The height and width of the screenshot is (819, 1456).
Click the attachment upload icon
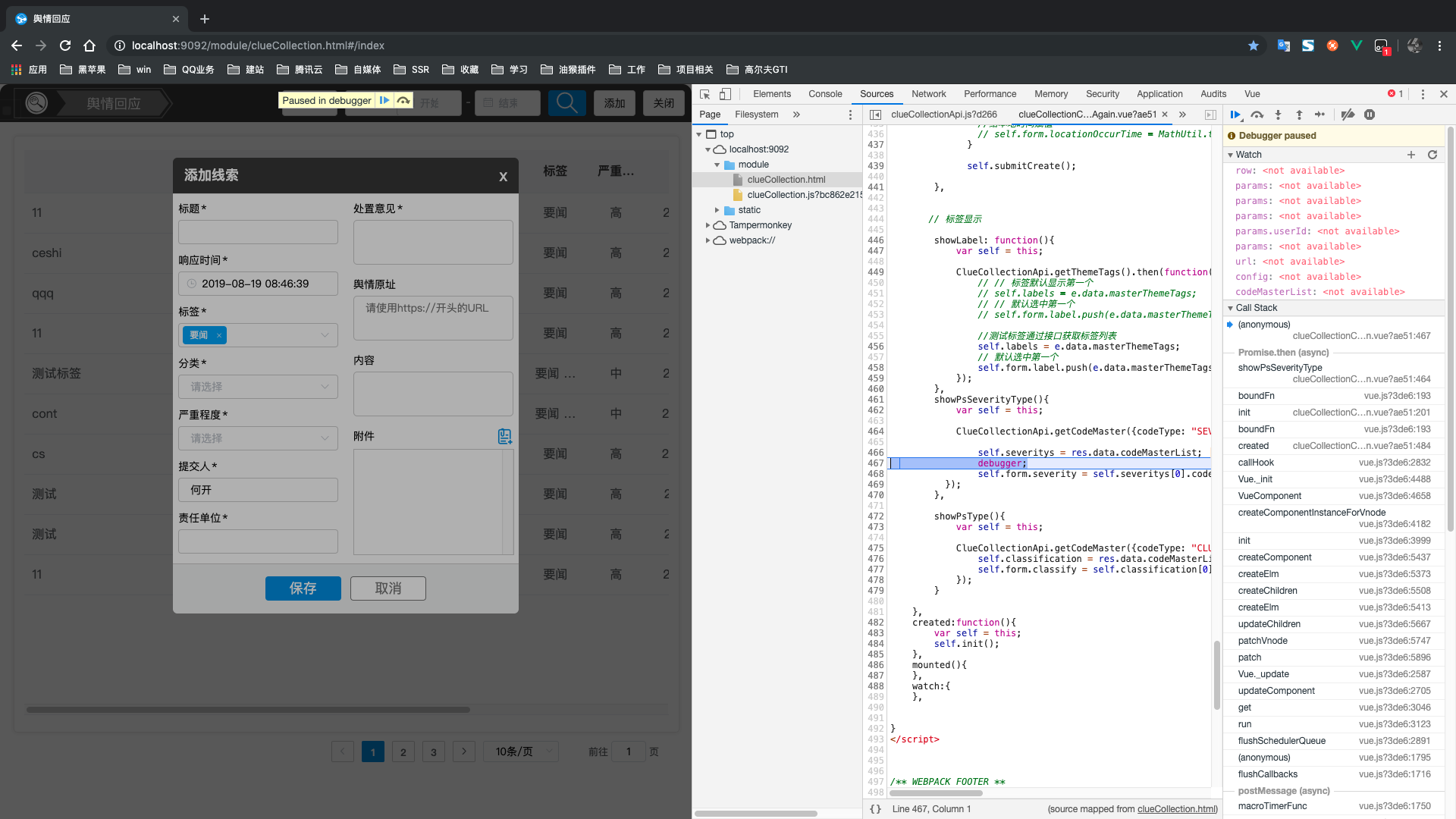[x=505, y=436]
